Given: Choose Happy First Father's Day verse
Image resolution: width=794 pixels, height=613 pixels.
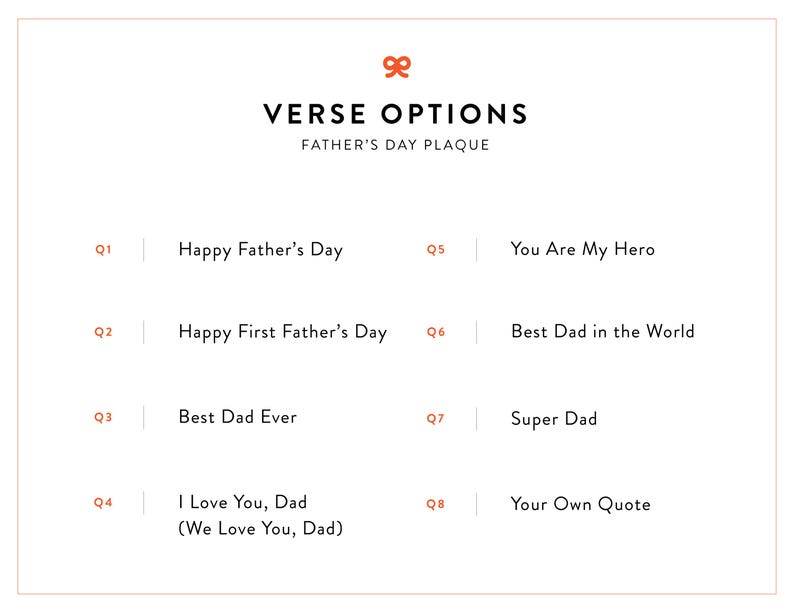Looking at the screenshot, I should [x=282, y=332].
